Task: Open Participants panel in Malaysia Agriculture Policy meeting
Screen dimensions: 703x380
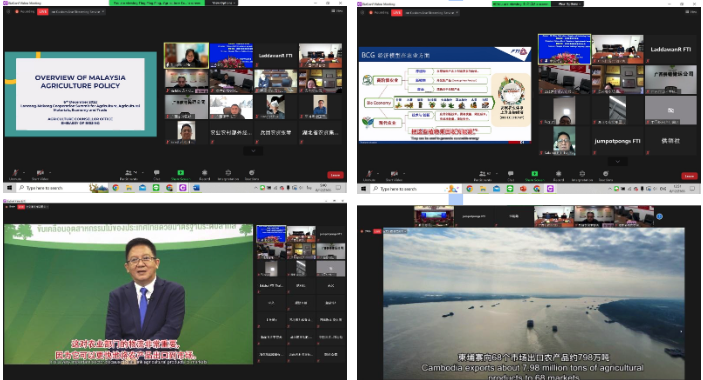Action: [129, 174]
